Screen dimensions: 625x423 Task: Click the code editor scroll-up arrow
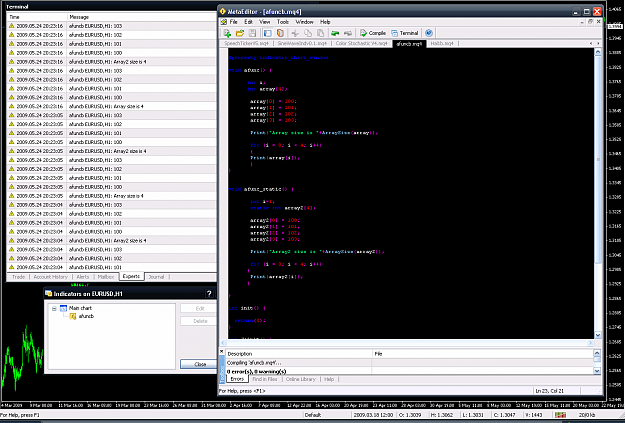coord(597,52)
